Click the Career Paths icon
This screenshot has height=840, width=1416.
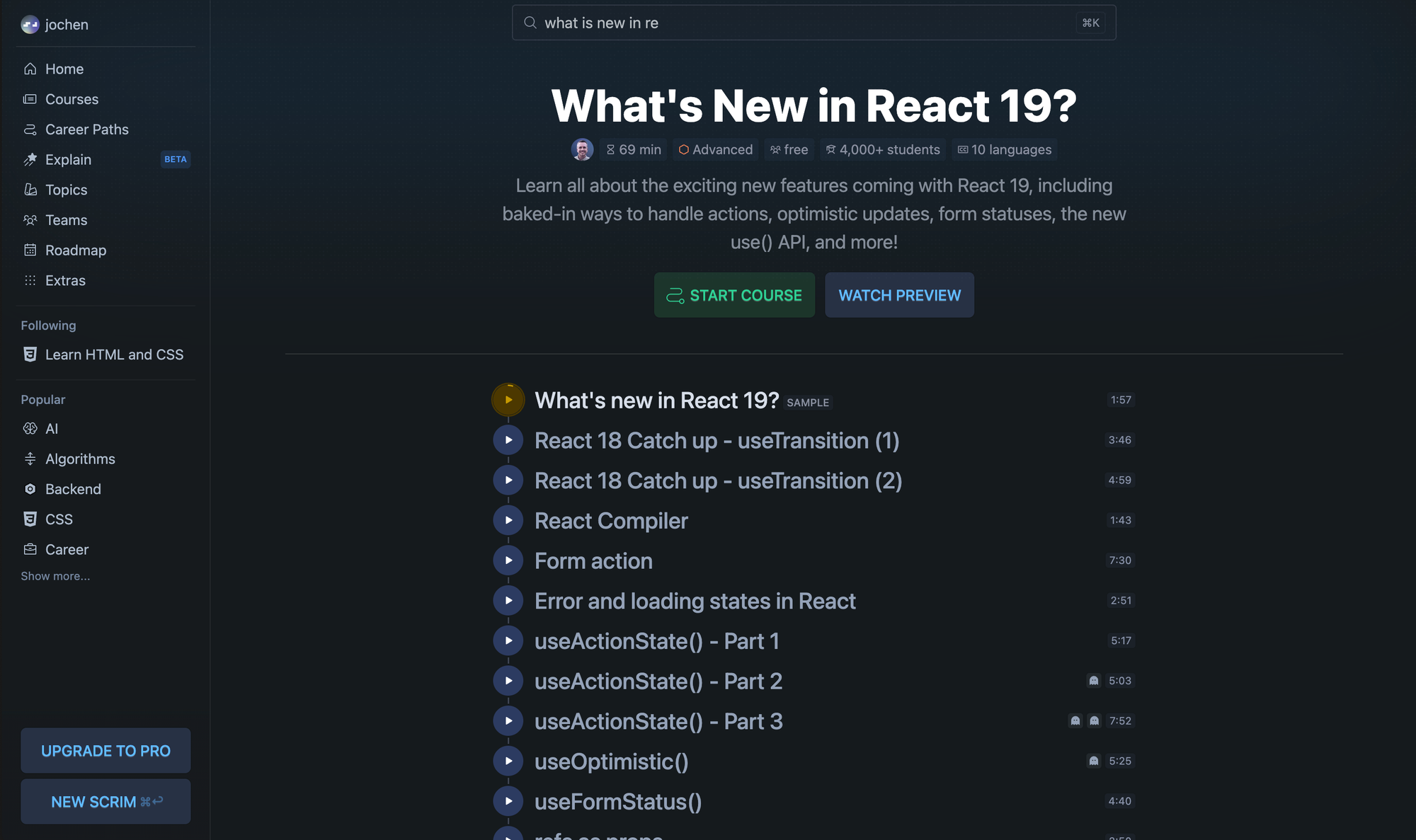(30, 130)
